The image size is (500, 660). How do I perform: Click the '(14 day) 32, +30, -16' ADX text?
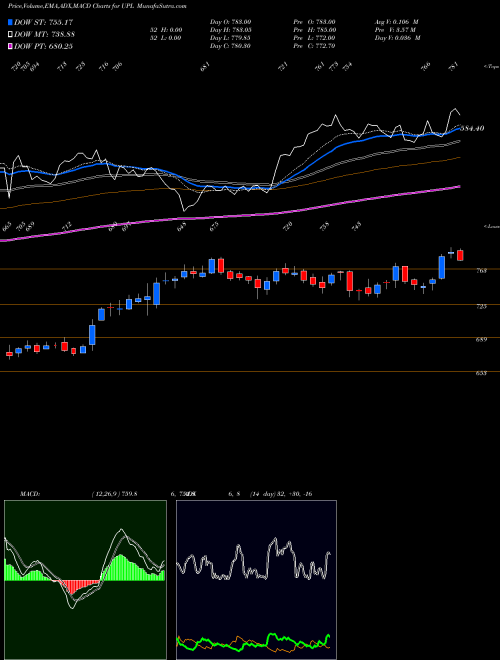[280, 494]
